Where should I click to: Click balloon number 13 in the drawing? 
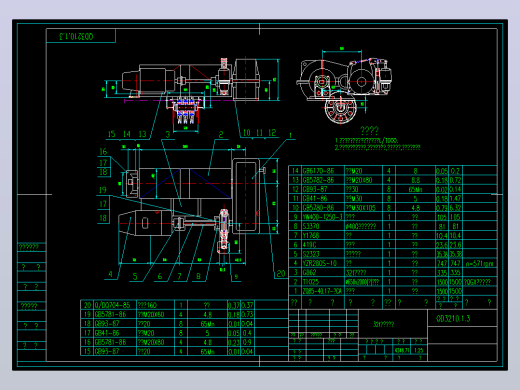click(x=142, y=134)
